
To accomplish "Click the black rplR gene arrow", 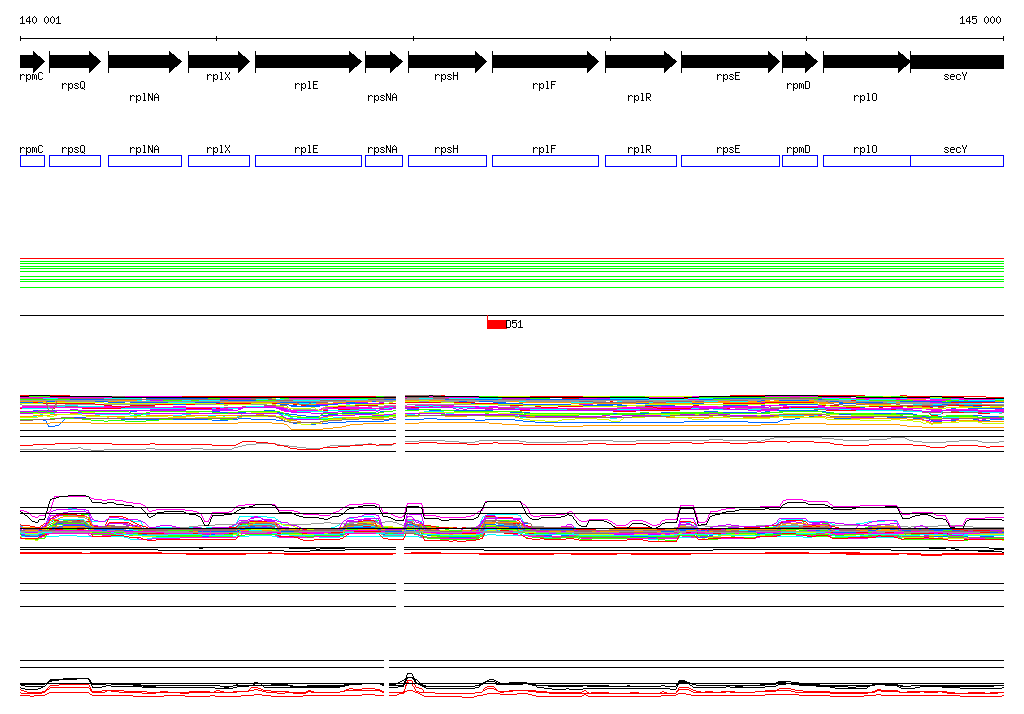I will coord(641,62).
